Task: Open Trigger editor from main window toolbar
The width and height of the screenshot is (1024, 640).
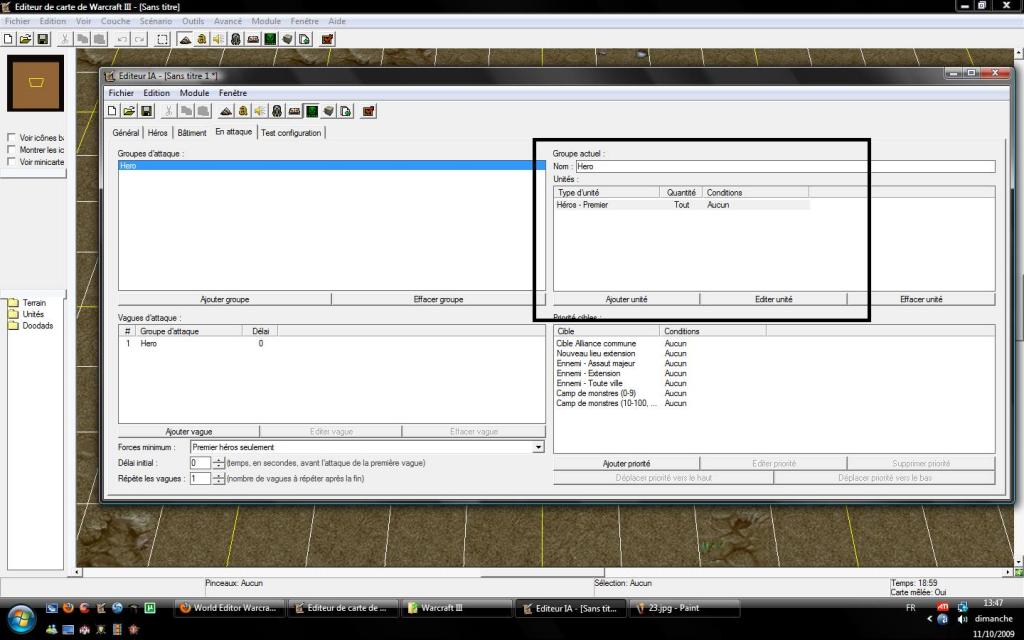Action: pyautogui.click(x=202, y=39)
